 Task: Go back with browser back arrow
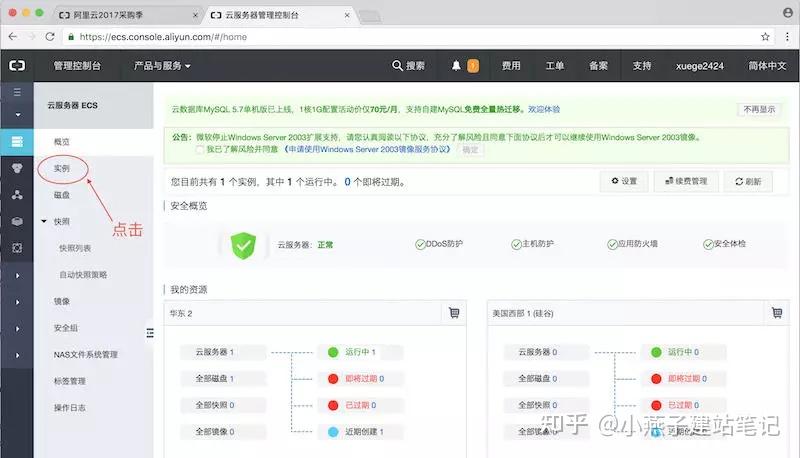point(13,37)
